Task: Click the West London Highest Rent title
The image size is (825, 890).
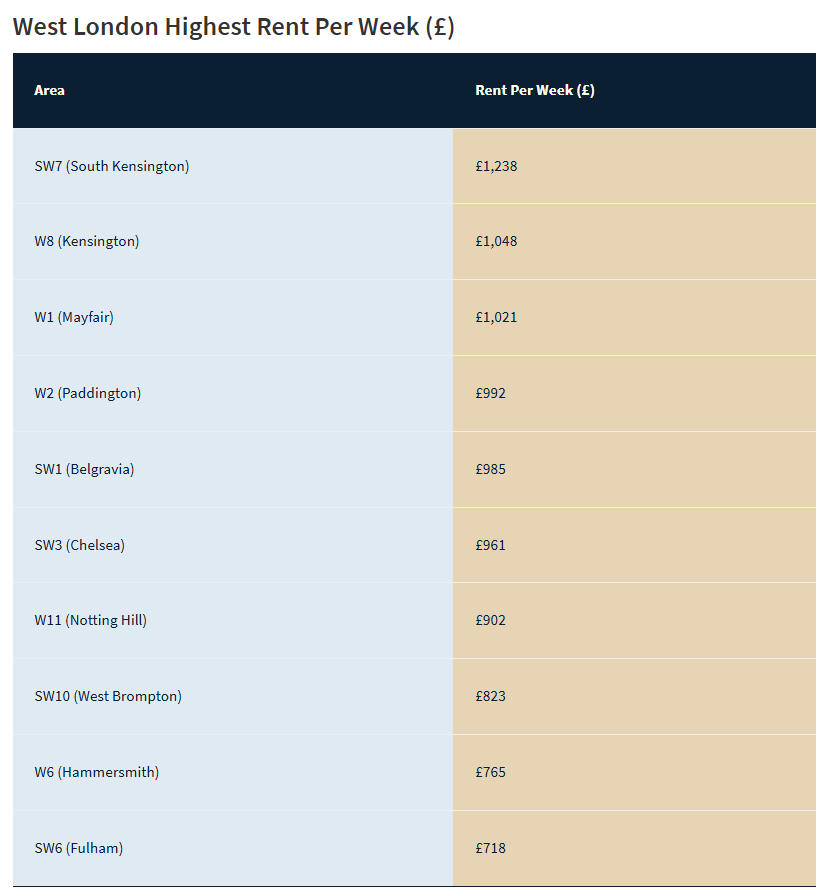Action: [x=233, y=27]
